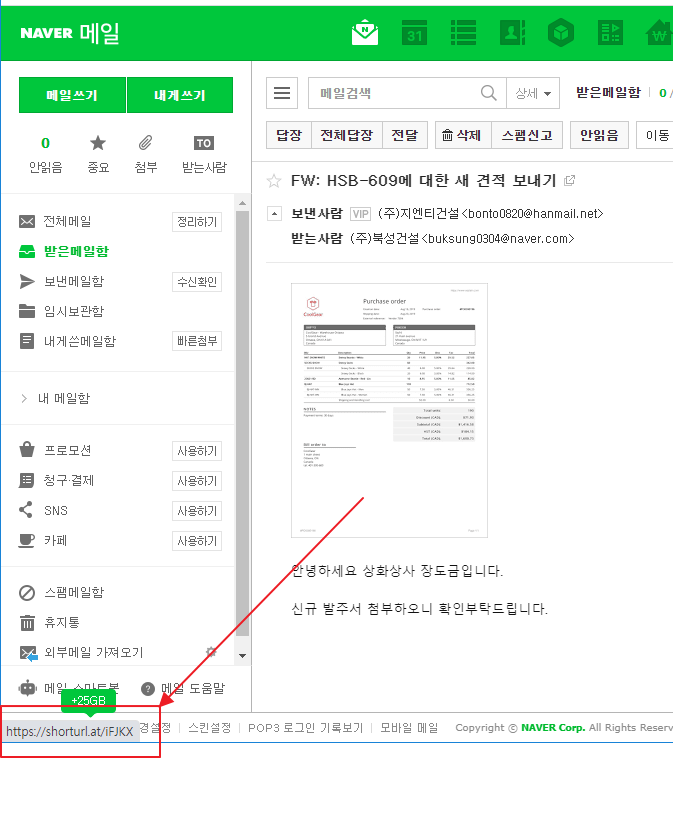673x824 pixels.
Task: Open 스킨설정 in the footer
Action: coord(210,728)
